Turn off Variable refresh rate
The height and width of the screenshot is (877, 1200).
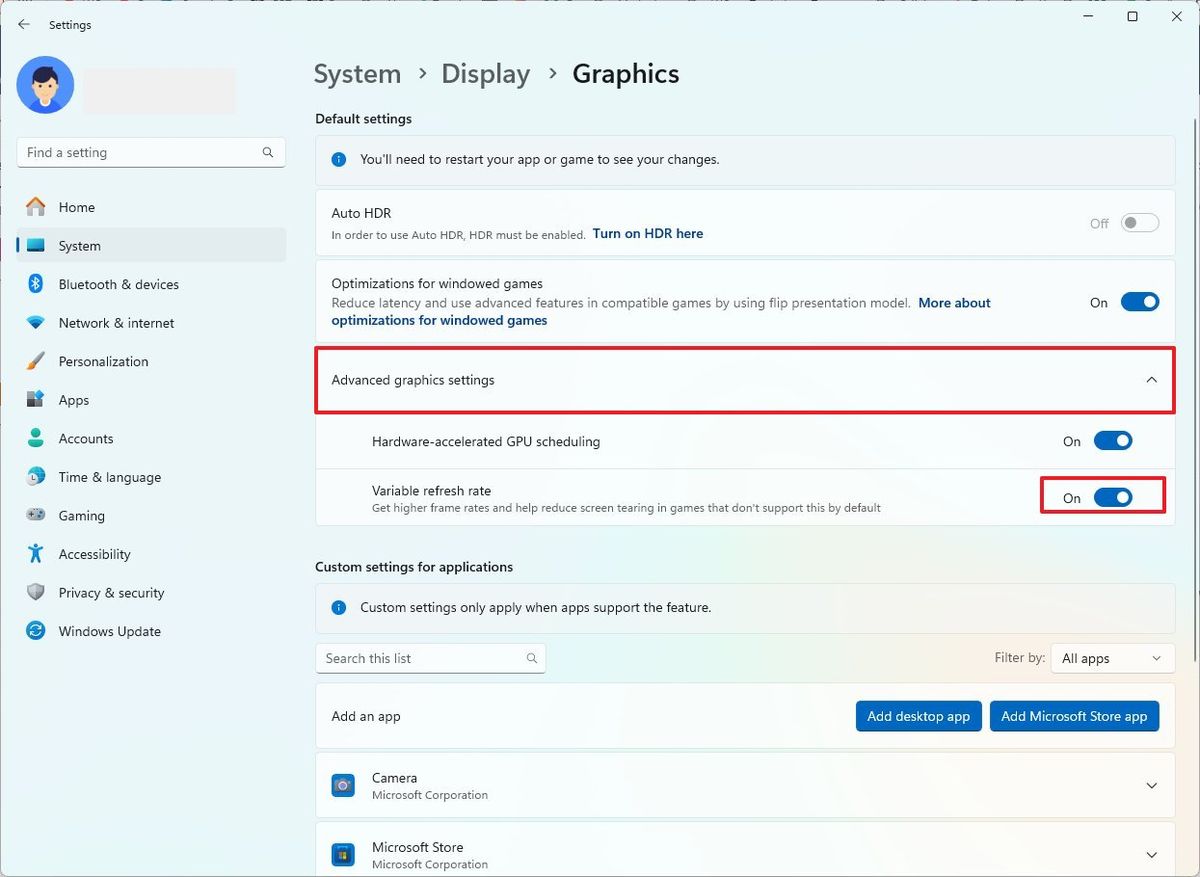[x=1113, y=497]
